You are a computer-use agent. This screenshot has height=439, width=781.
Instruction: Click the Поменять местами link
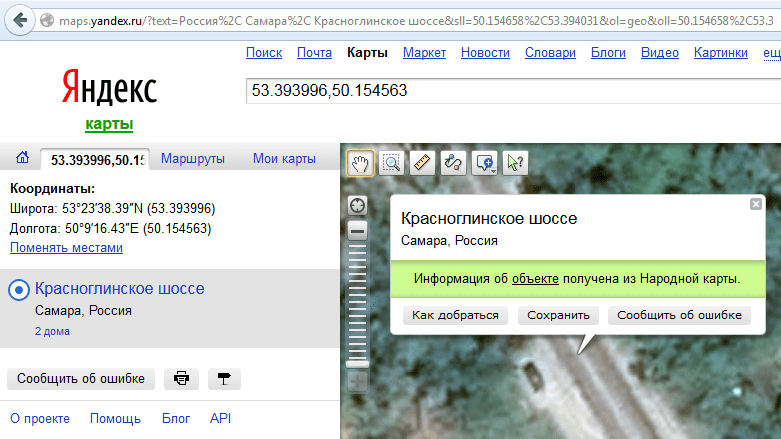pyautogui.click(x=66, y=247)
